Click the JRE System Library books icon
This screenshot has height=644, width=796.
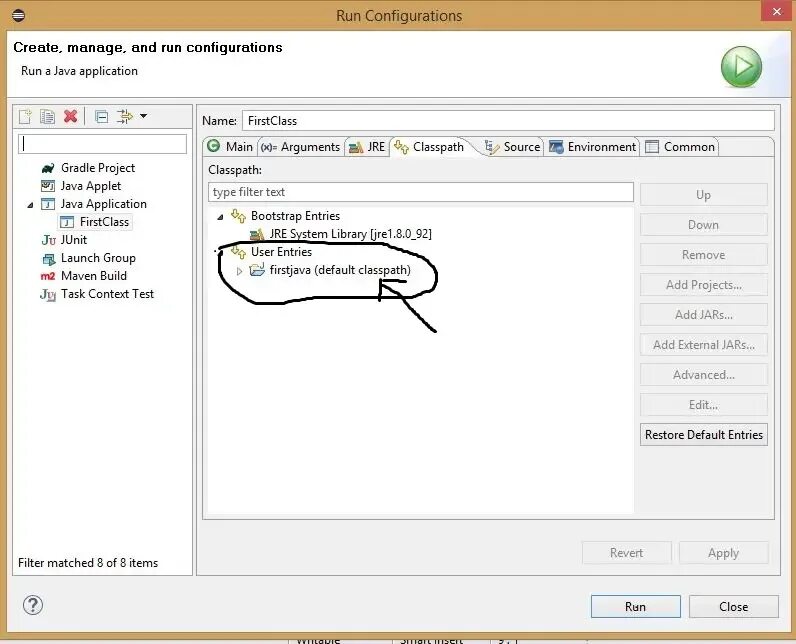pyautogui.click(x=257, y=234)
